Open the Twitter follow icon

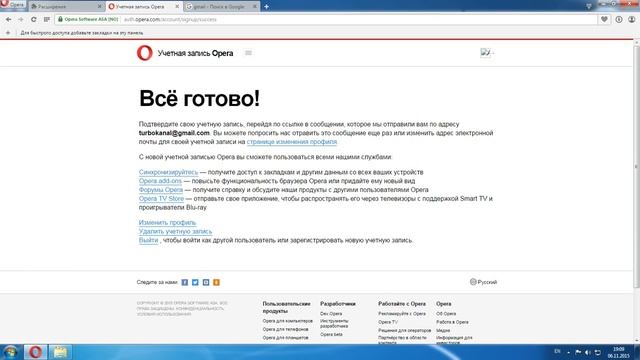[x=195, y=282]
